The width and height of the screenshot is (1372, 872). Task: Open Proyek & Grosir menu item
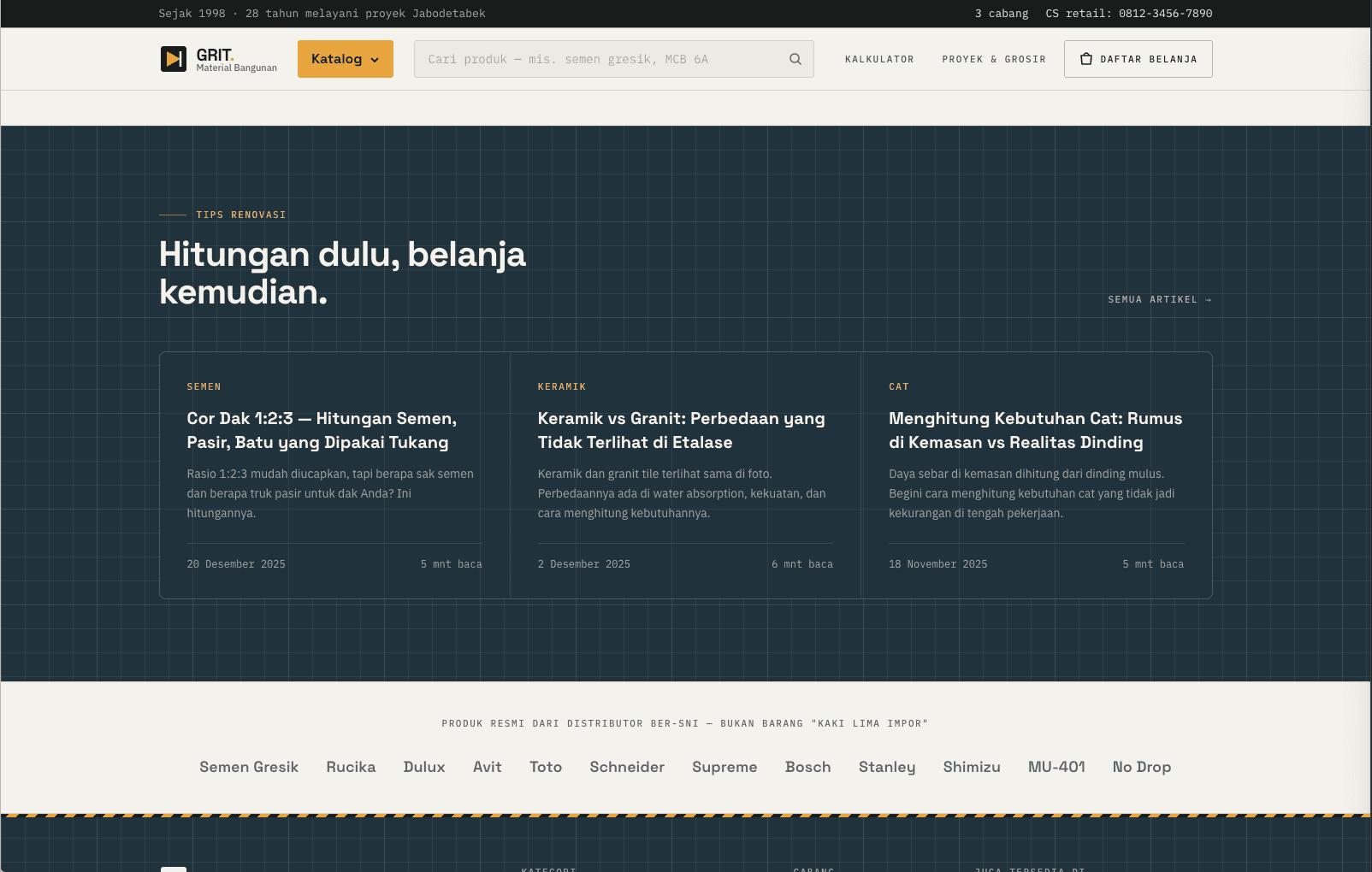(994, 59)
